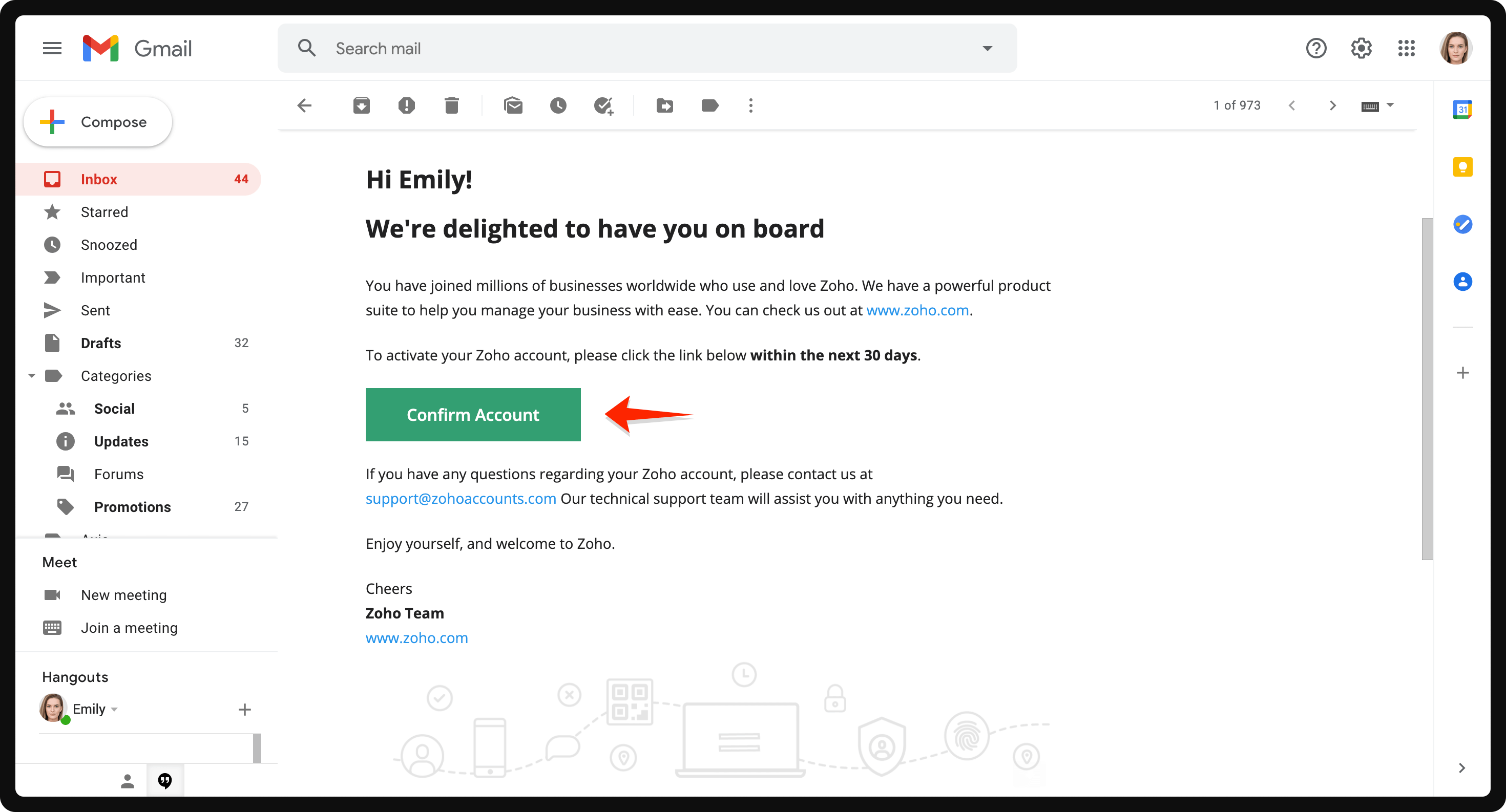
Task: Open the Sent folder
Action: pyautogui.click(x=95, y=310)
